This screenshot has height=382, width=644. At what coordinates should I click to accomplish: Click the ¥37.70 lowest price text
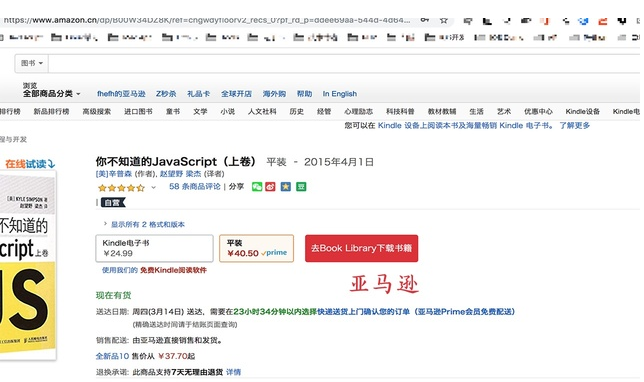[x=173, y=356]
